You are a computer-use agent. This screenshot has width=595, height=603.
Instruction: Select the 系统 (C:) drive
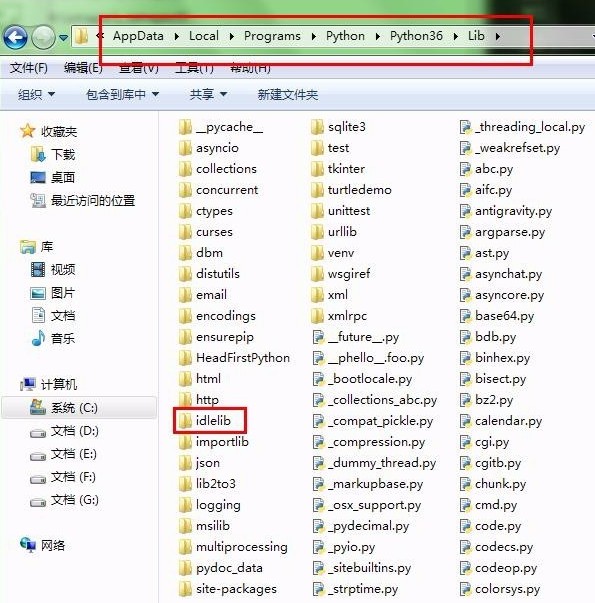point(79,408)
